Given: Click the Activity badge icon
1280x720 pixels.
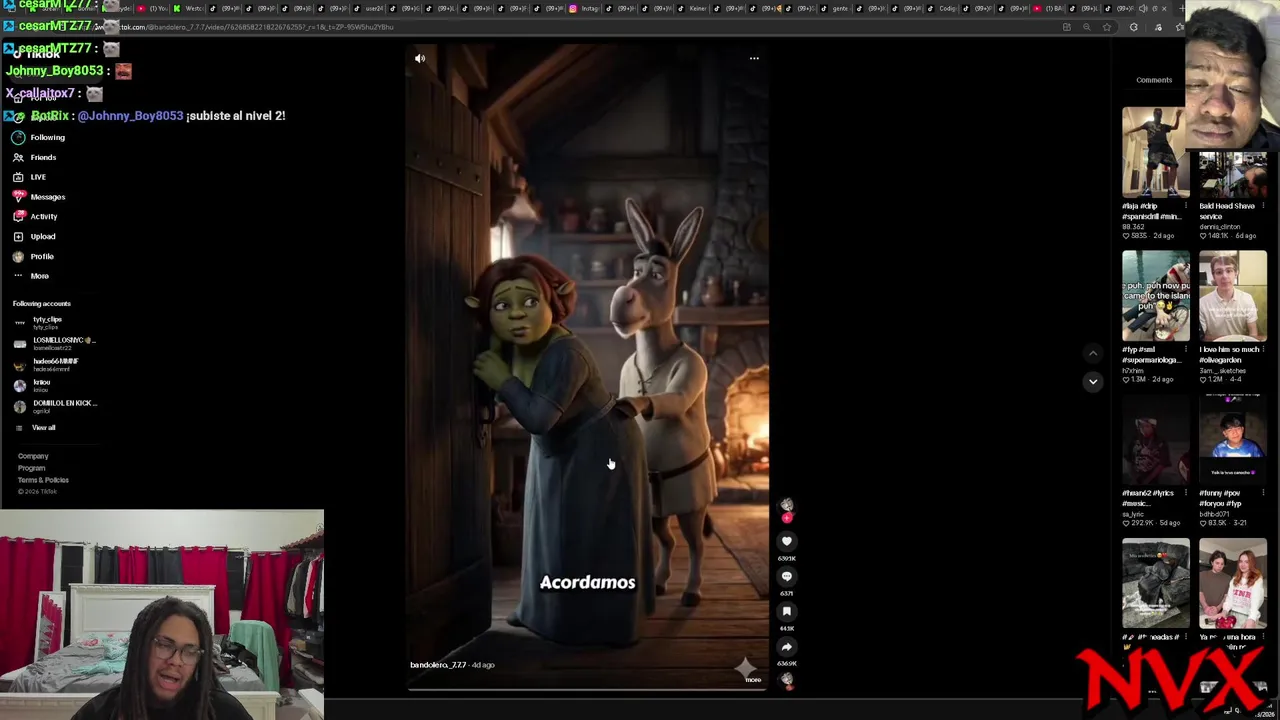Looking at the screenshot, I should click(x=18, y=216).
